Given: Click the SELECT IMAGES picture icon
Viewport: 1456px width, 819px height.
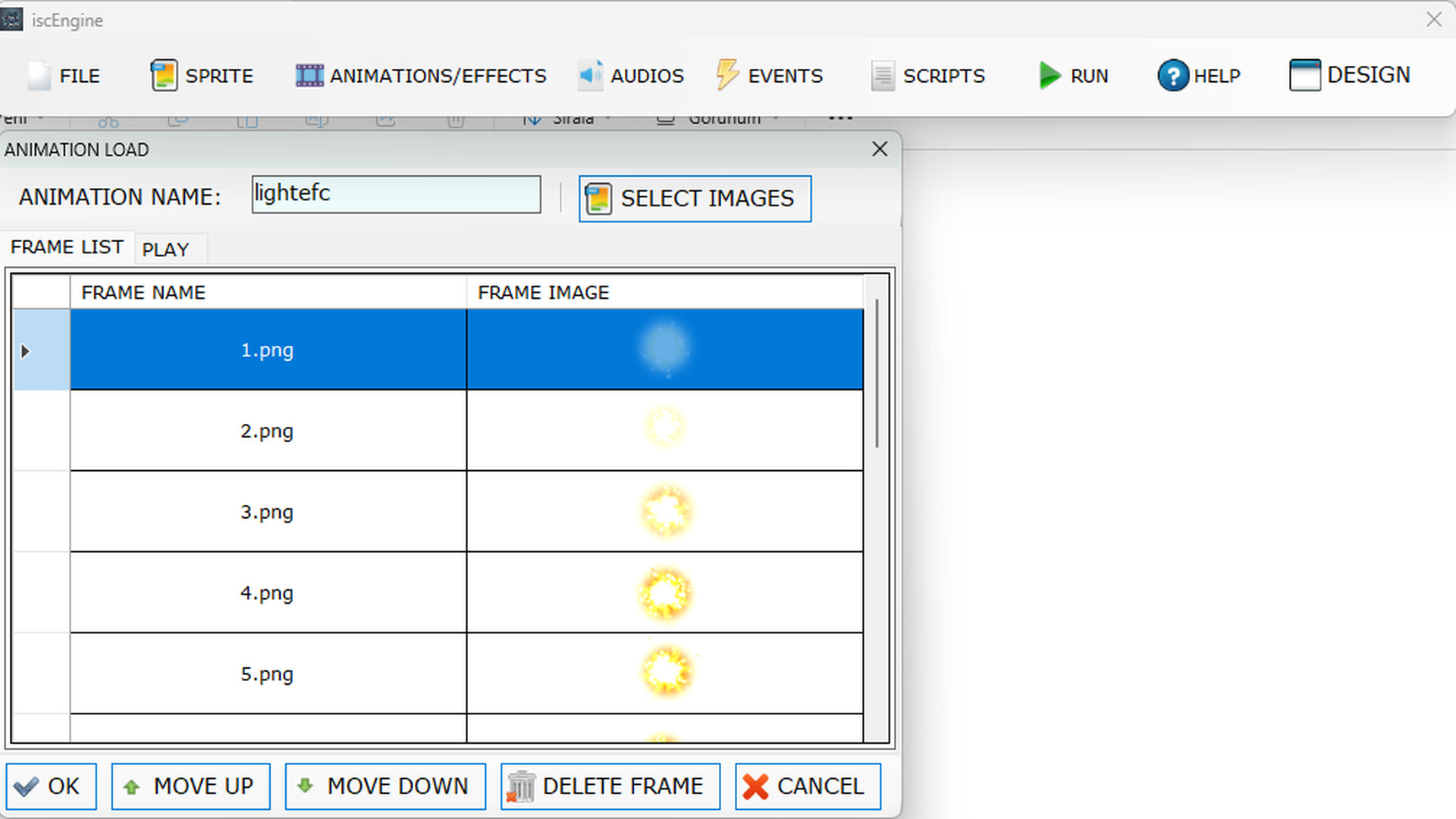Looking at the screenshot, I should (598, 198).
